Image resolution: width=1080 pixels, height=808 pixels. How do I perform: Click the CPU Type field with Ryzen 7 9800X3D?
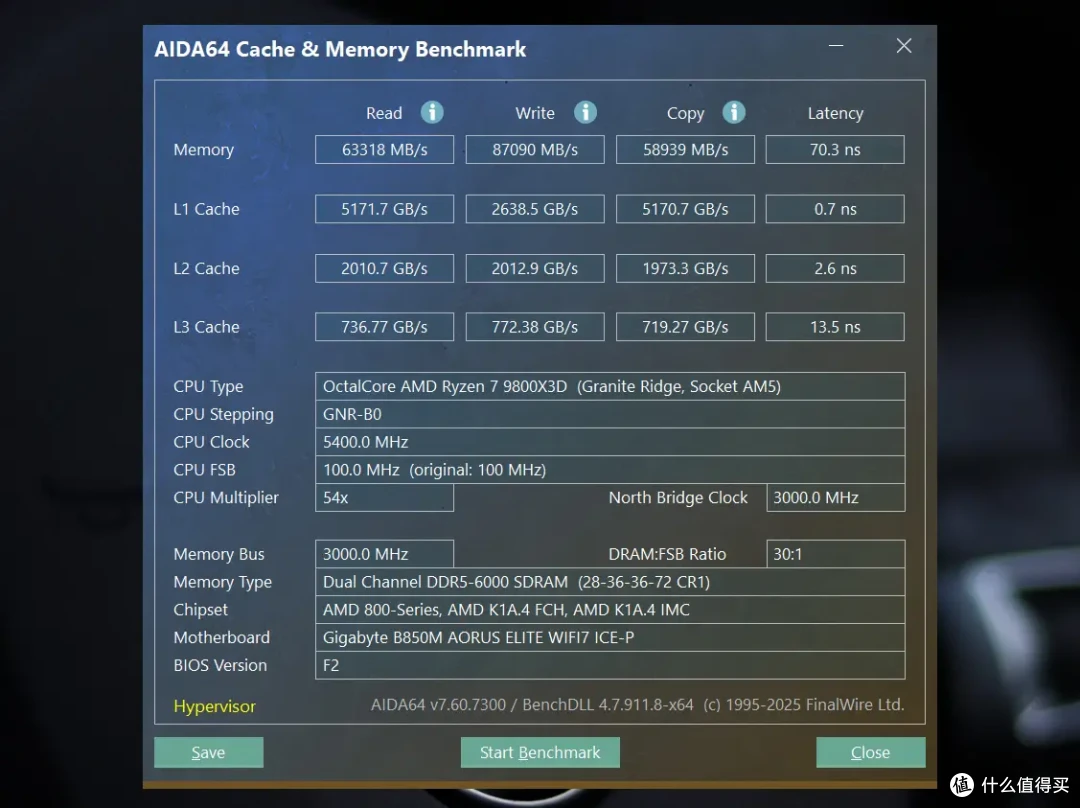coord(610,386)
